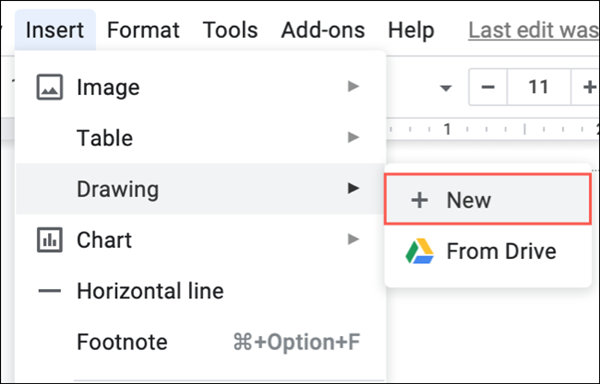Image resolution: width=600 pixels, height=384 pixels.
Task: Expand the Chart submenu arrow
Action: point(353,239)
